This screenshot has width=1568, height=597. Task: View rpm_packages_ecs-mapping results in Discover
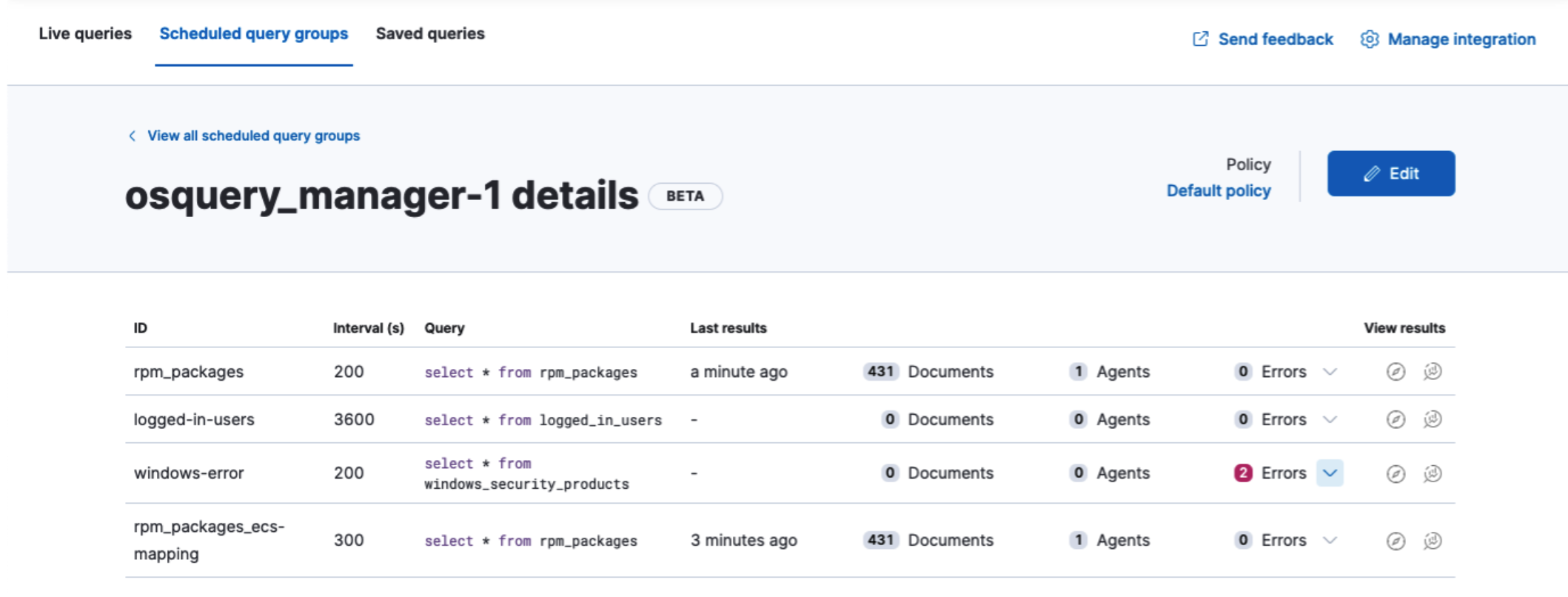(x=1396, y=541)
